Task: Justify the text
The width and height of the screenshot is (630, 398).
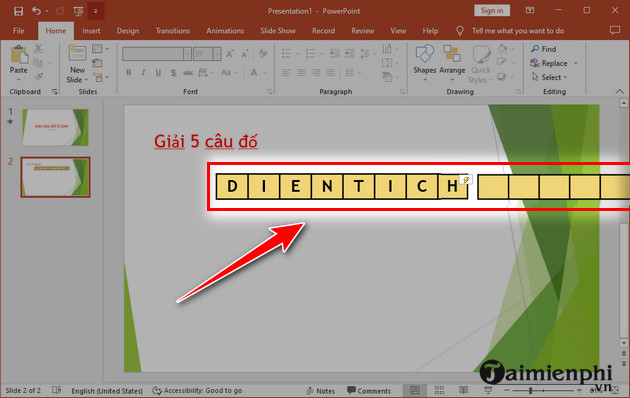Action: [331, 73]
